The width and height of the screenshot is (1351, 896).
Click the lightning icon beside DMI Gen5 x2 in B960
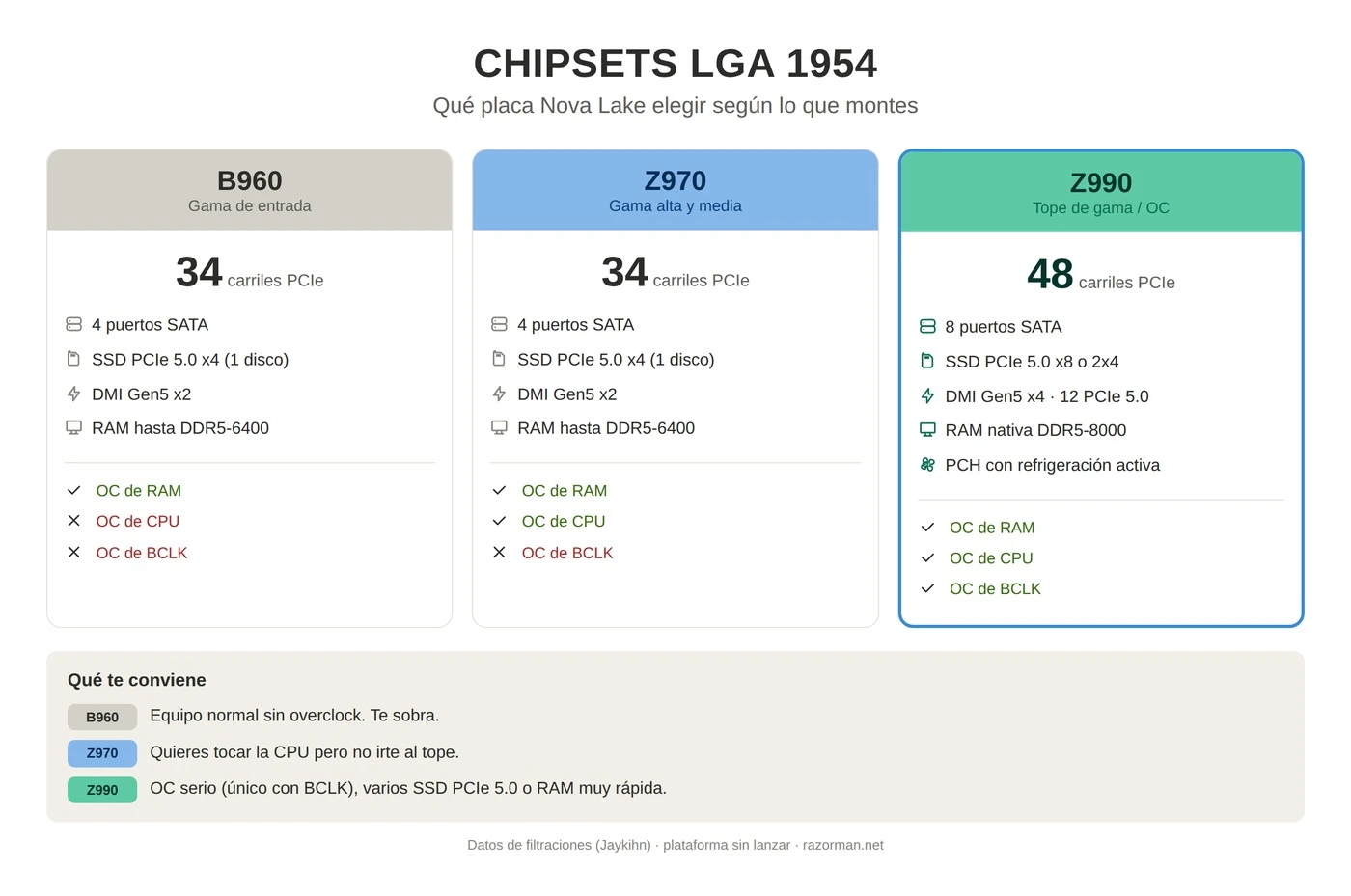click(73, 394)
